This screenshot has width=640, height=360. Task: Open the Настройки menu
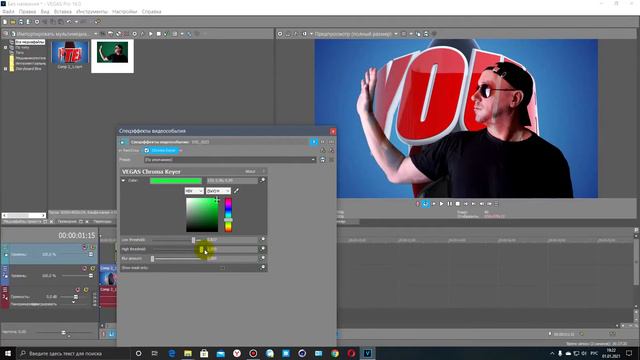click(x=124, y=11)
